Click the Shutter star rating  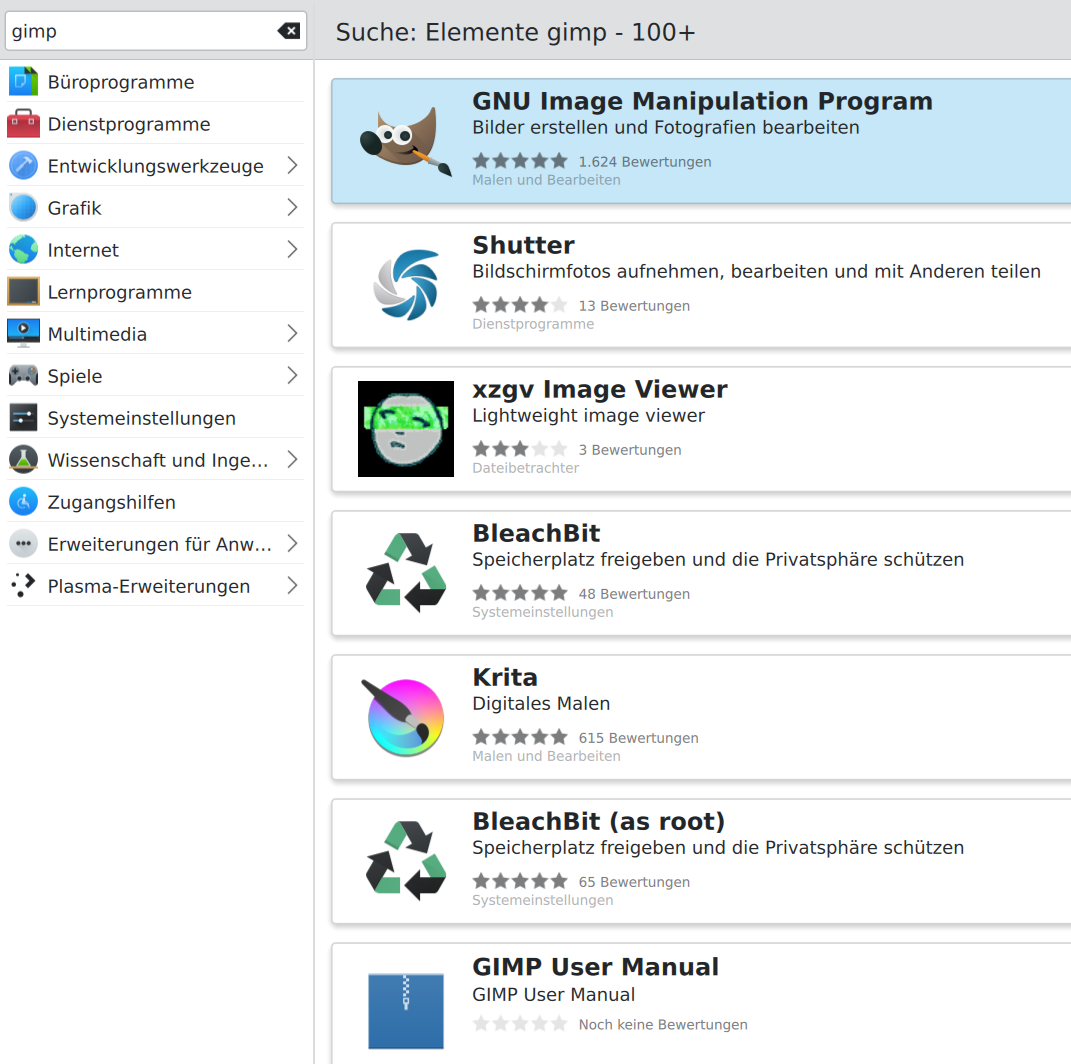[x=520, y=305]
